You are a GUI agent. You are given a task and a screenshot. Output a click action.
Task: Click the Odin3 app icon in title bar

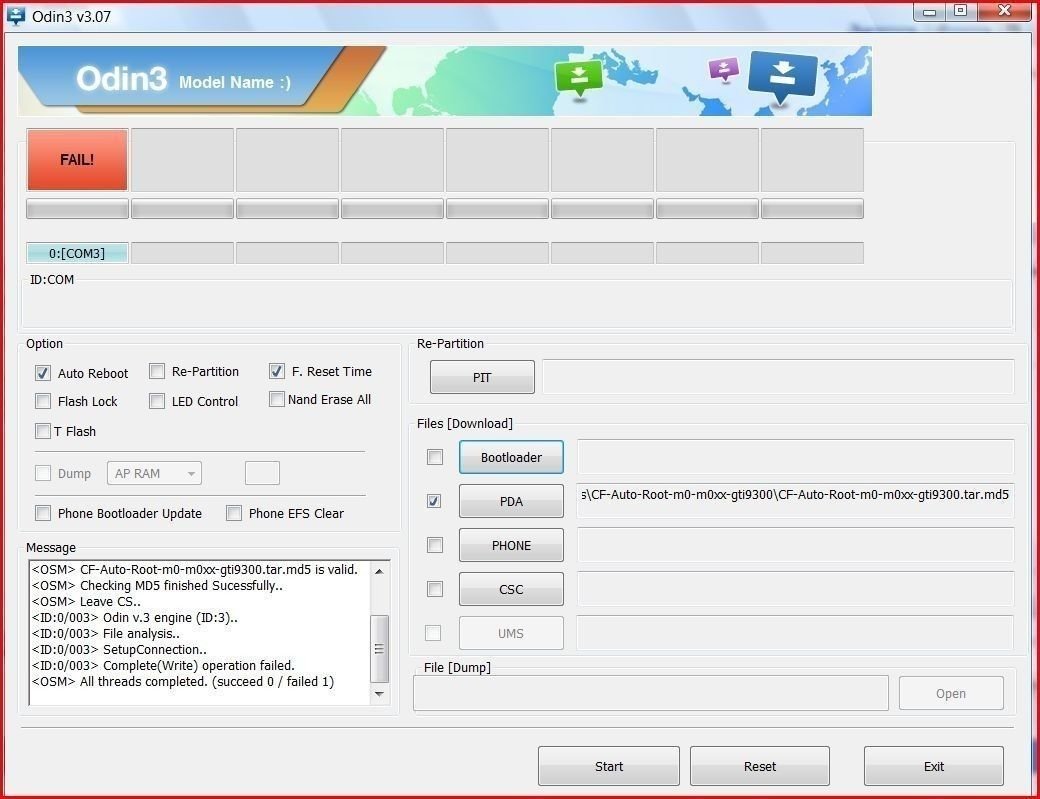coord(16,16)
